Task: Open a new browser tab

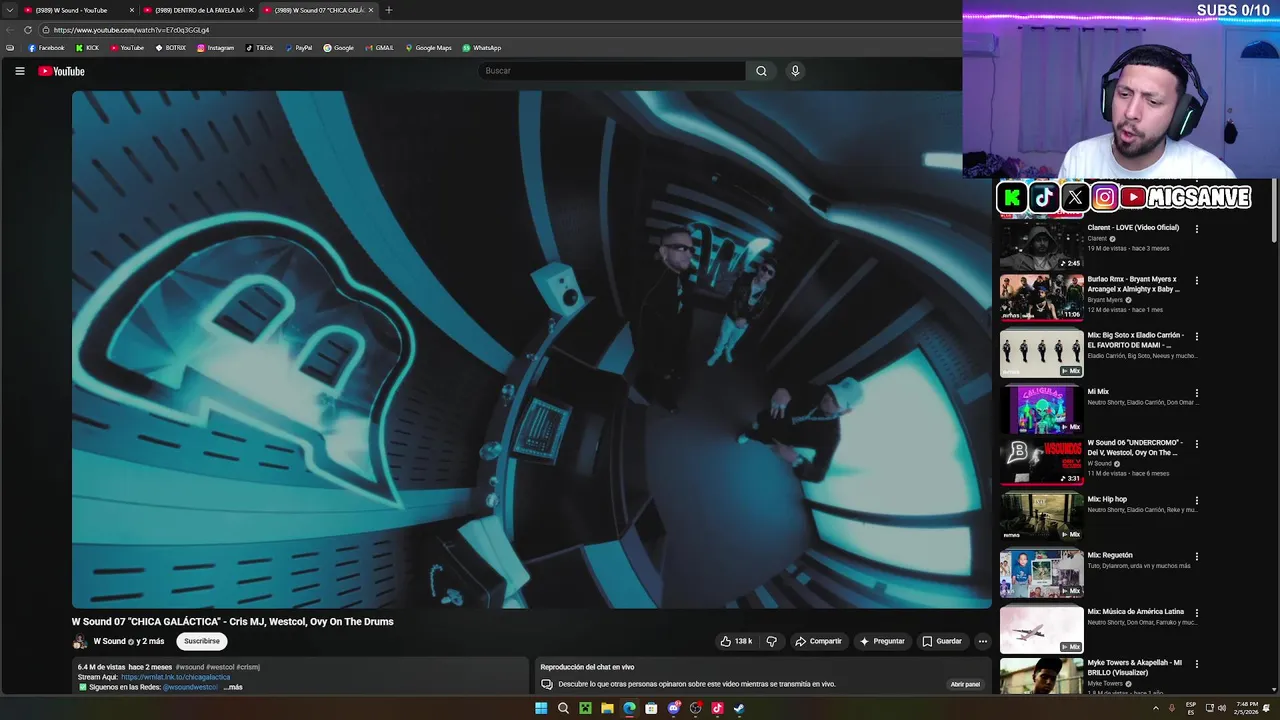Action: 389,10
